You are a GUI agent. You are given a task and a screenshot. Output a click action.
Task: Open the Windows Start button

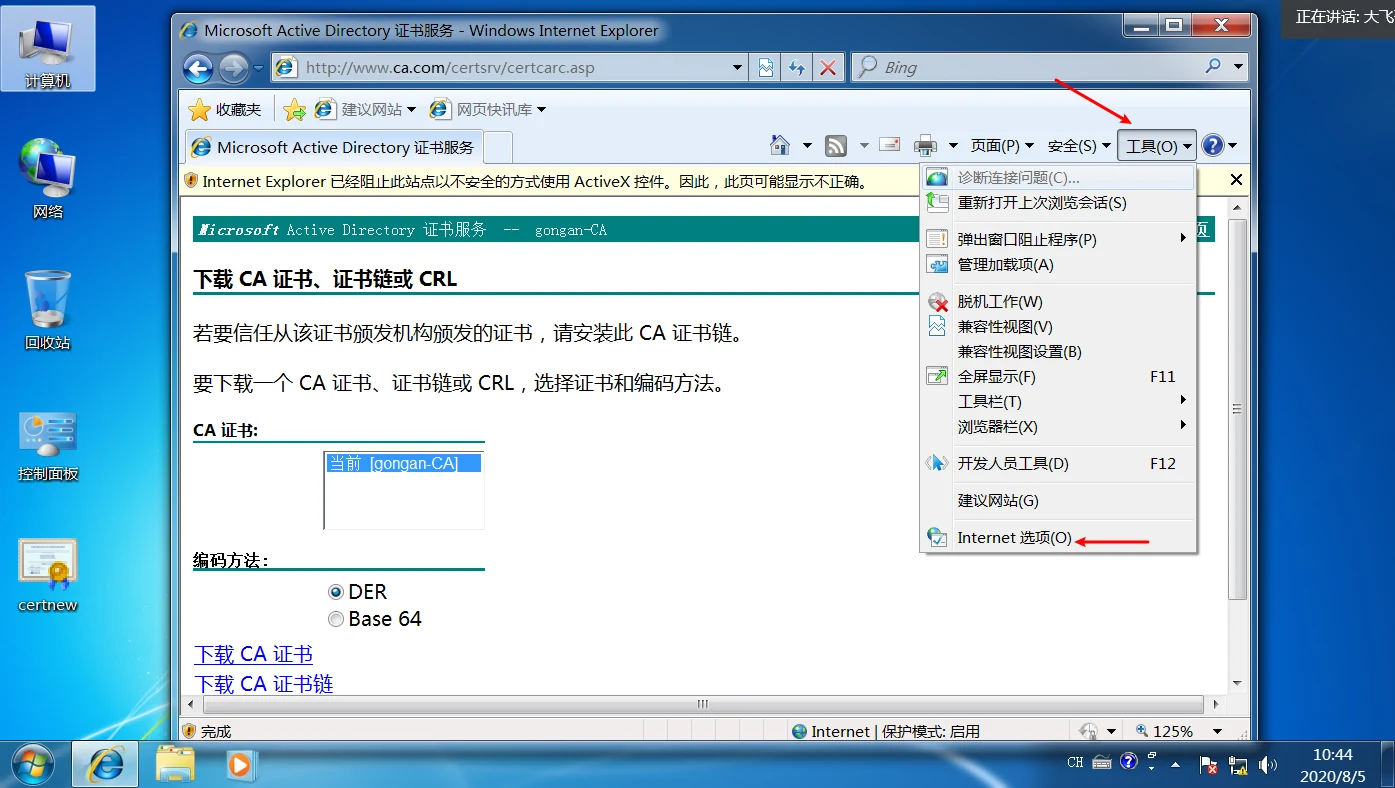pos(33,765)
